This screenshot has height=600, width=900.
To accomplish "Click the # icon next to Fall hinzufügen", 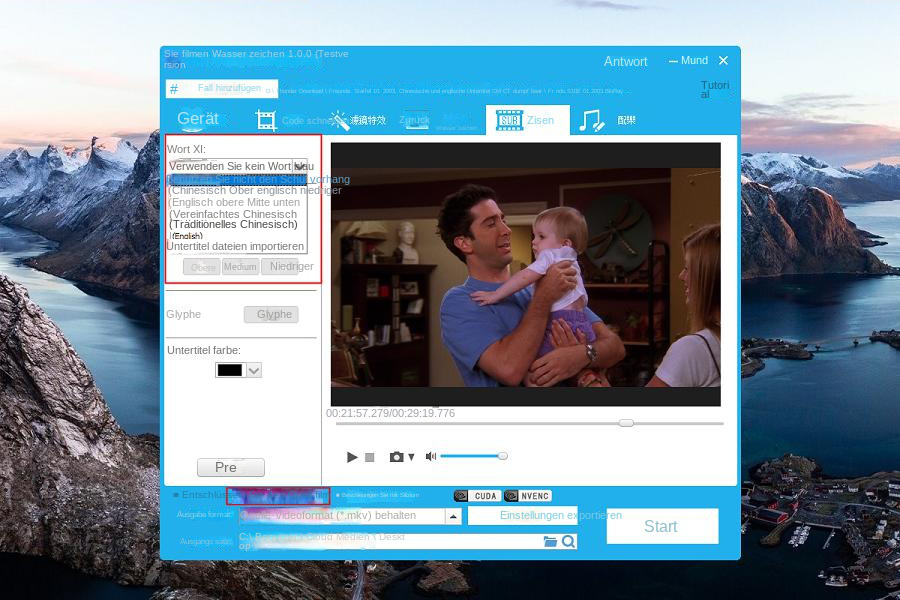I will pyautogui.click(x=174, y=88).
